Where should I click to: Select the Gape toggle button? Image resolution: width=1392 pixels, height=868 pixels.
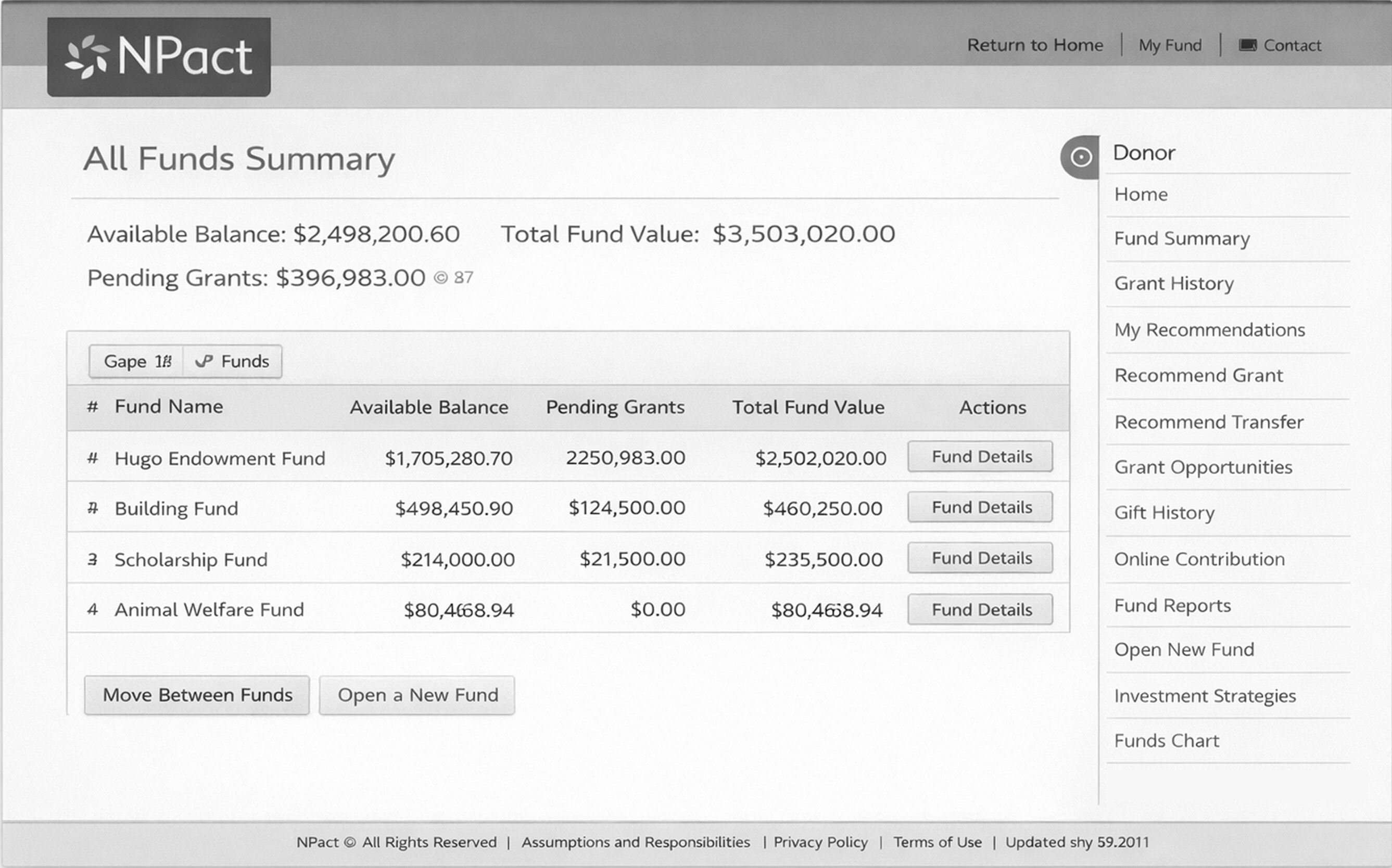(137, 362)
